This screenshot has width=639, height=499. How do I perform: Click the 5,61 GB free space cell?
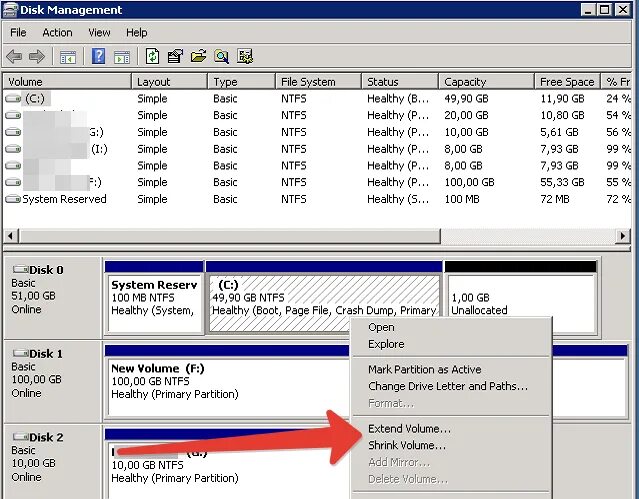coord(559,132)
